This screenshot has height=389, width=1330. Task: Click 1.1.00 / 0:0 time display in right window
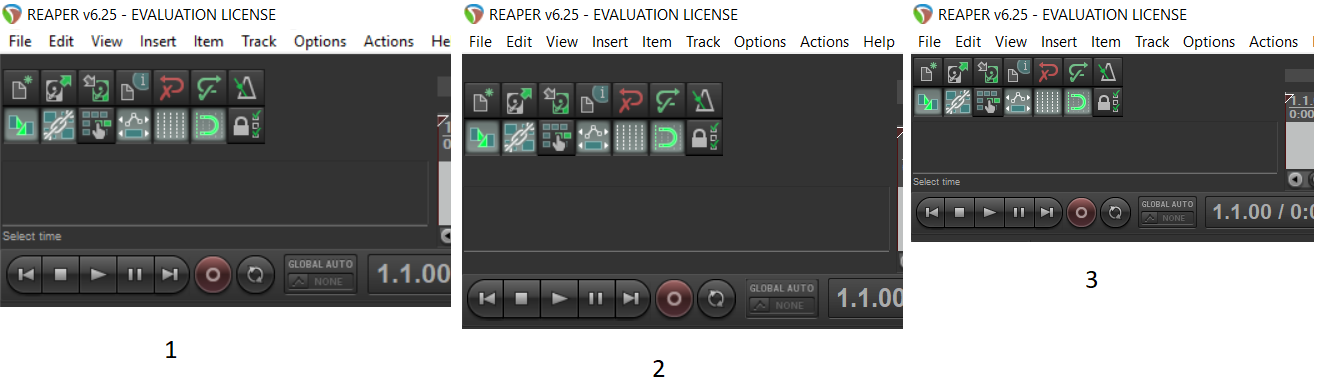point(1261,212)
